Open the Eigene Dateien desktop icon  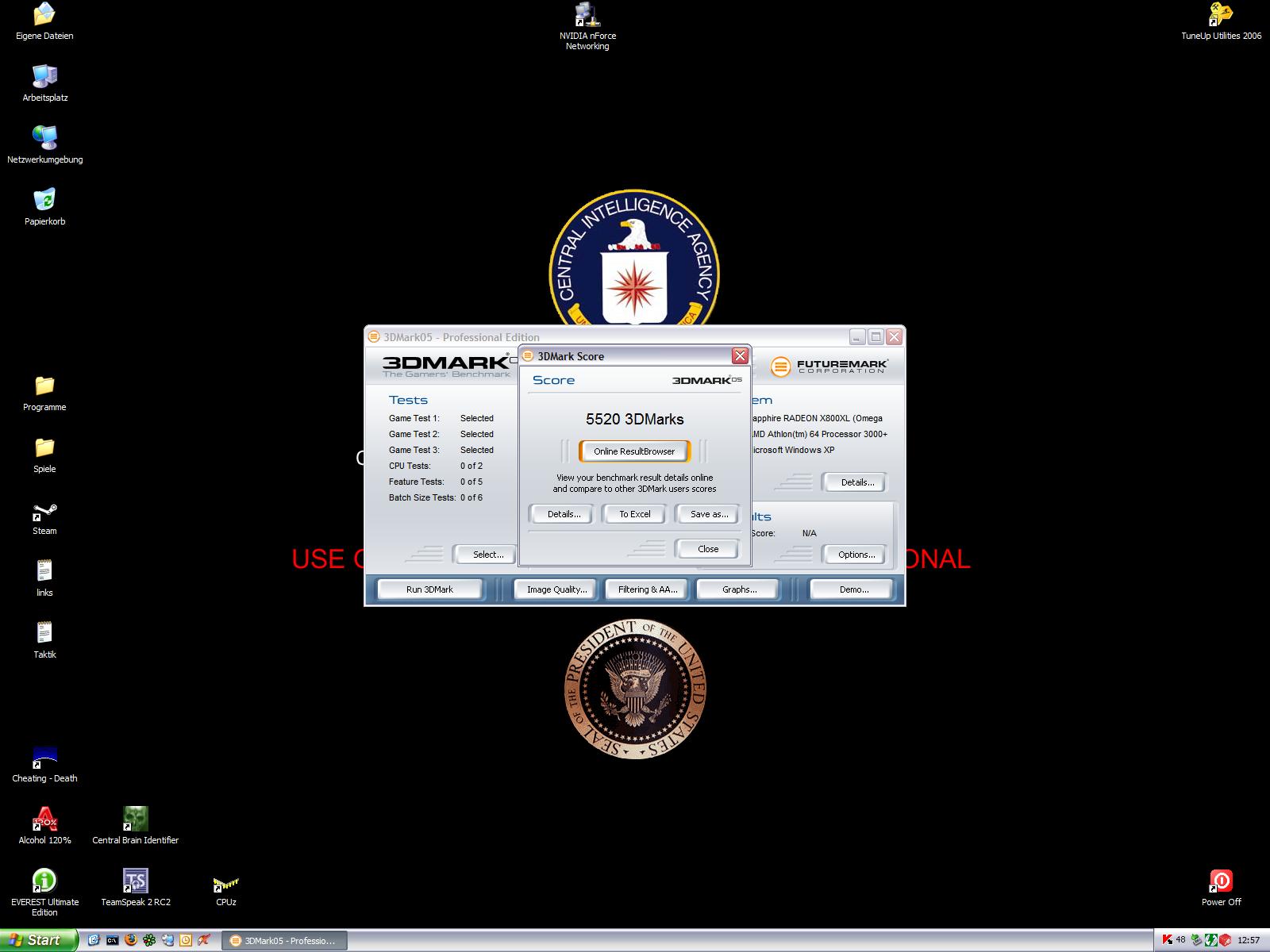tap(44, 21)
